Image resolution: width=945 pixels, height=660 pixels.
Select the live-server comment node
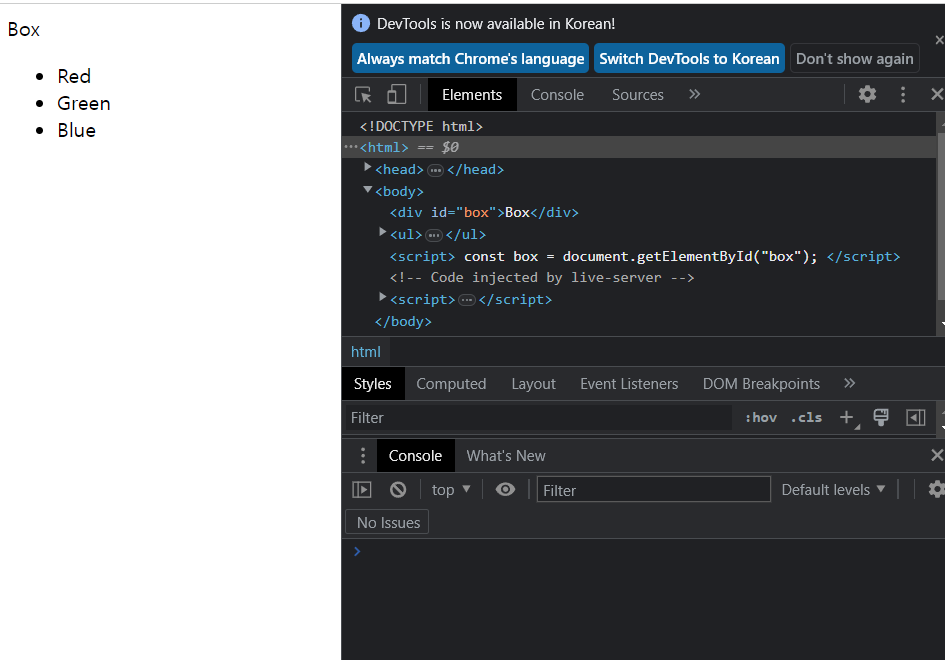tap(542, 277)
